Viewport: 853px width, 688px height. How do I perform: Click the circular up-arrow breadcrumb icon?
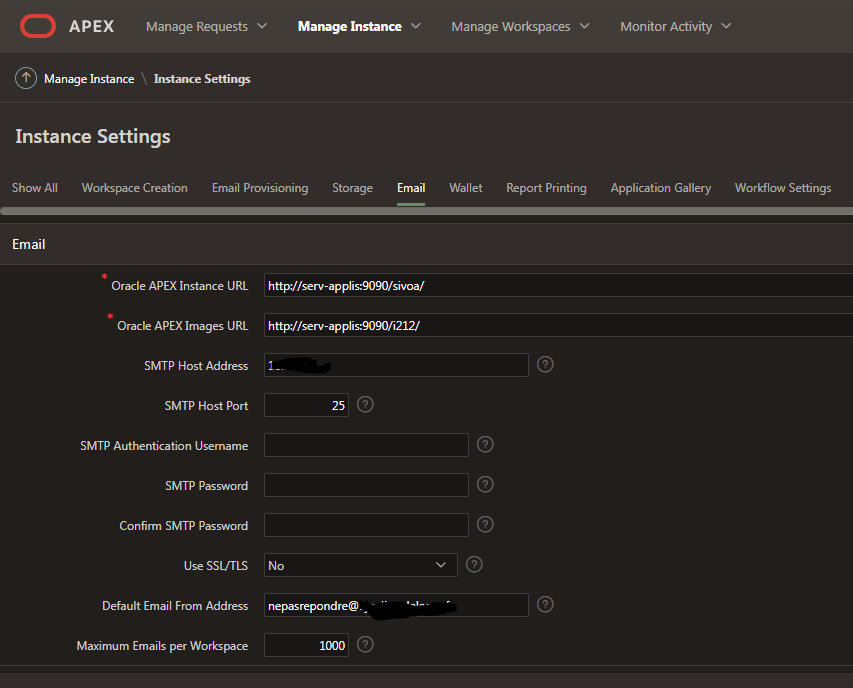[x=25, y=77]
